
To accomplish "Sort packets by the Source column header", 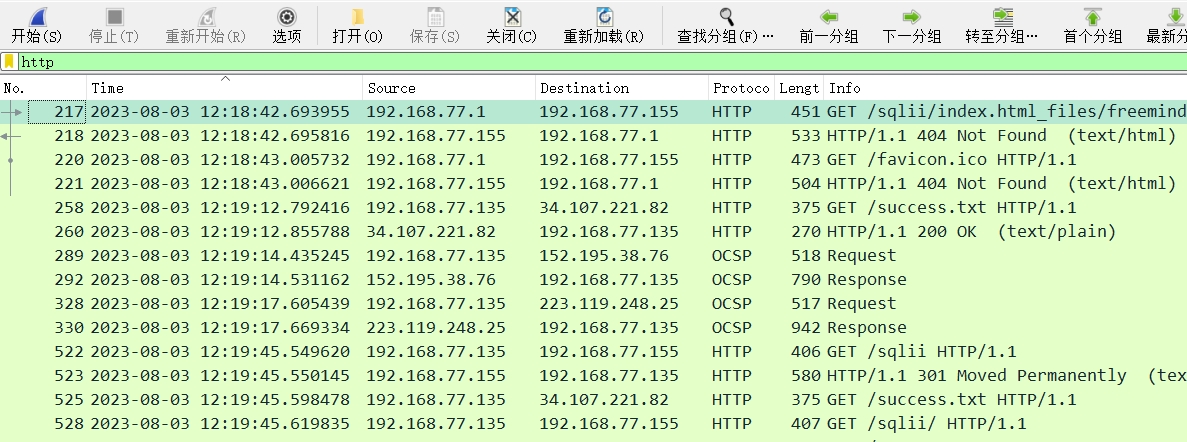I will pyautogui.click(x=449, y=88).
